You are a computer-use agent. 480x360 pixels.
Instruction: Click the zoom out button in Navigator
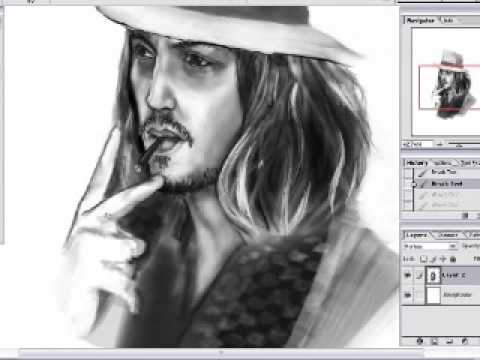coord(440,145)
